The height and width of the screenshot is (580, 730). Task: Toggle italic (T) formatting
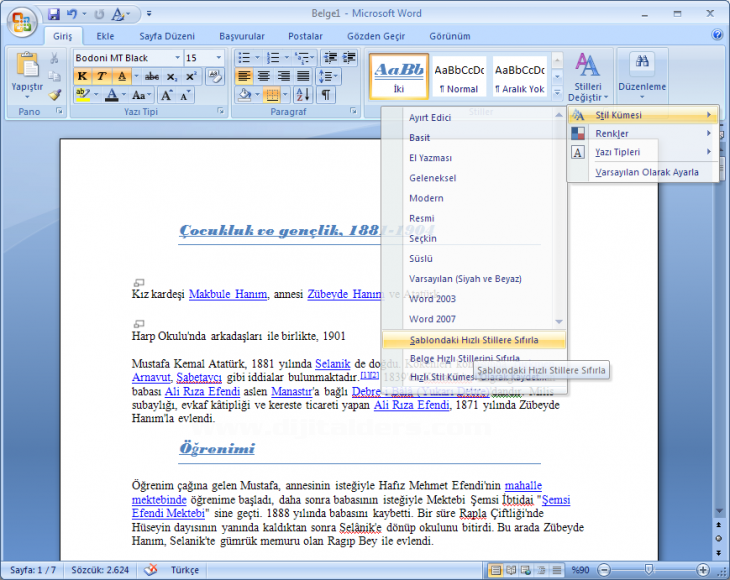101,77
